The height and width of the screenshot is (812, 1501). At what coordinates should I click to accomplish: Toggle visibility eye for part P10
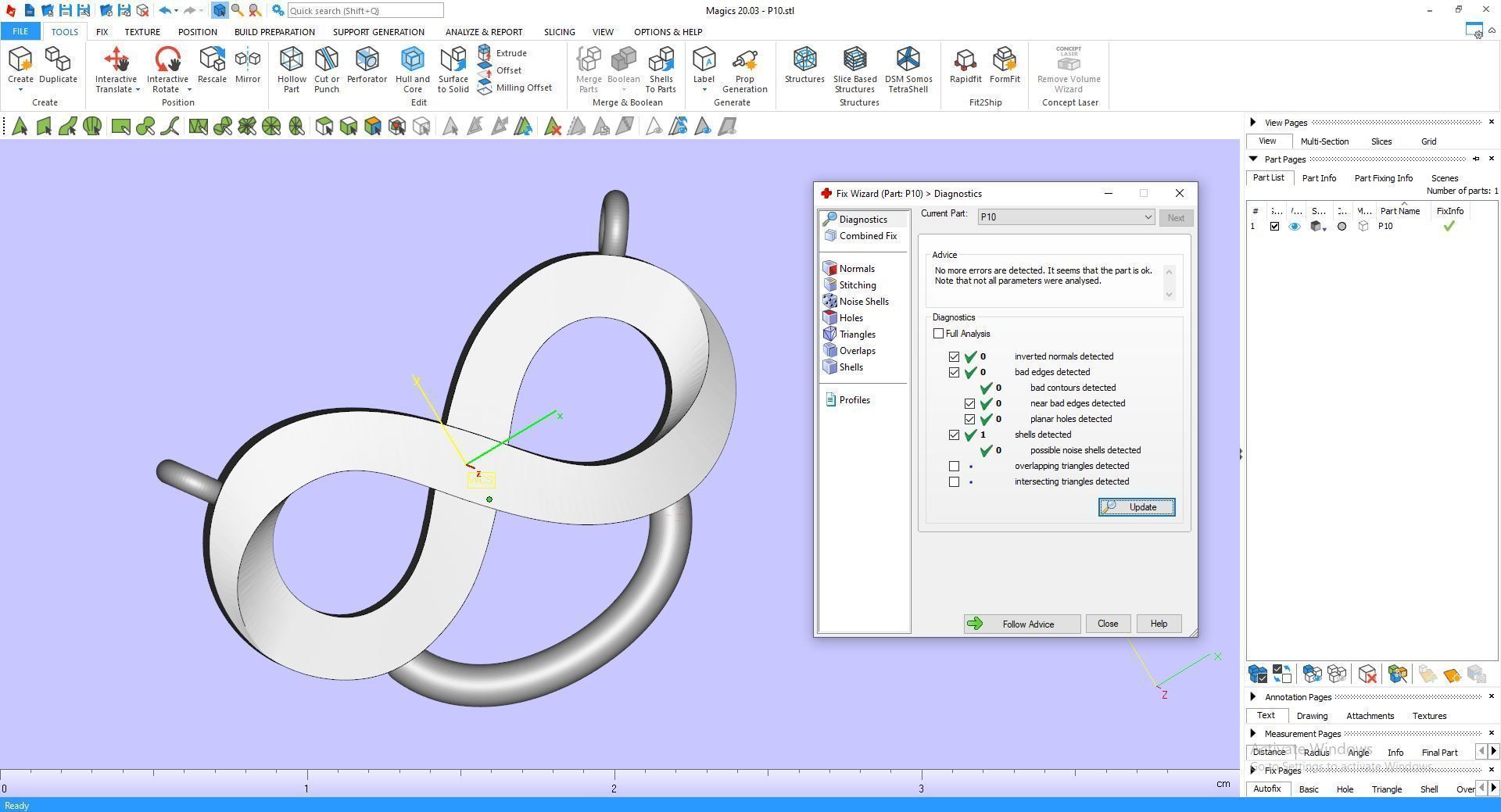click(x=1295, y=227)
